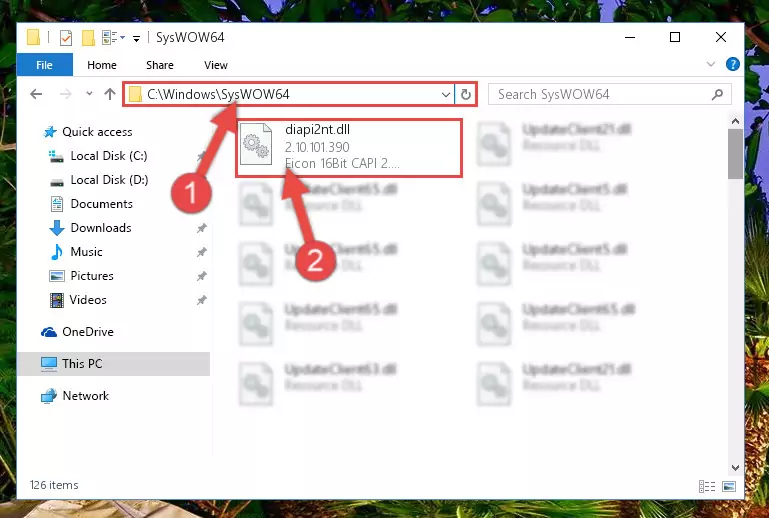Screen dimensions: 769x518
Task: Open the Recent locations dropdown
Action: 89,93
